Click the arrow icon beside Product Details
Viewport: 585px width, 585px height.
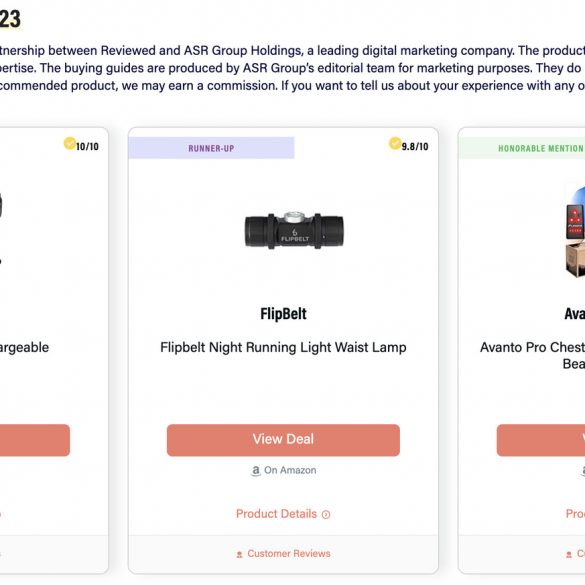[326, 515]
